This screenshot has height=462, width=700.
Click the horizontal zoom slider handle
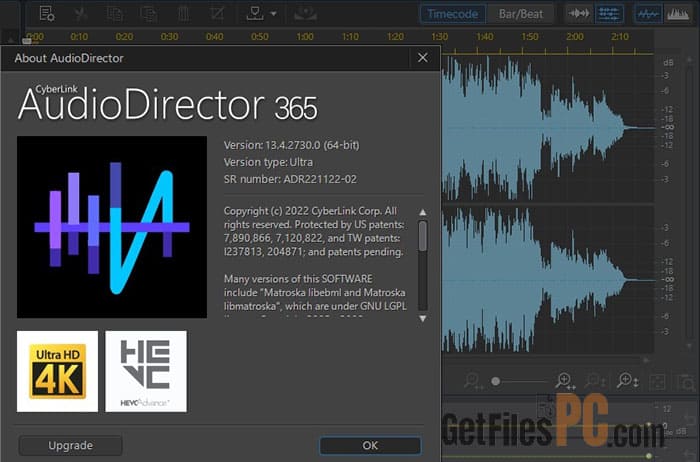(x=495, y=381)
